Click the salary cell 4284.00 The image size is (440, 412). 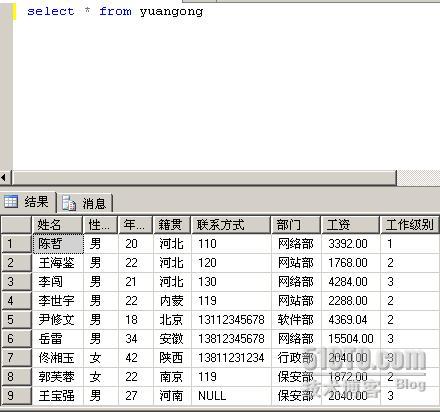tap(351, 282)
